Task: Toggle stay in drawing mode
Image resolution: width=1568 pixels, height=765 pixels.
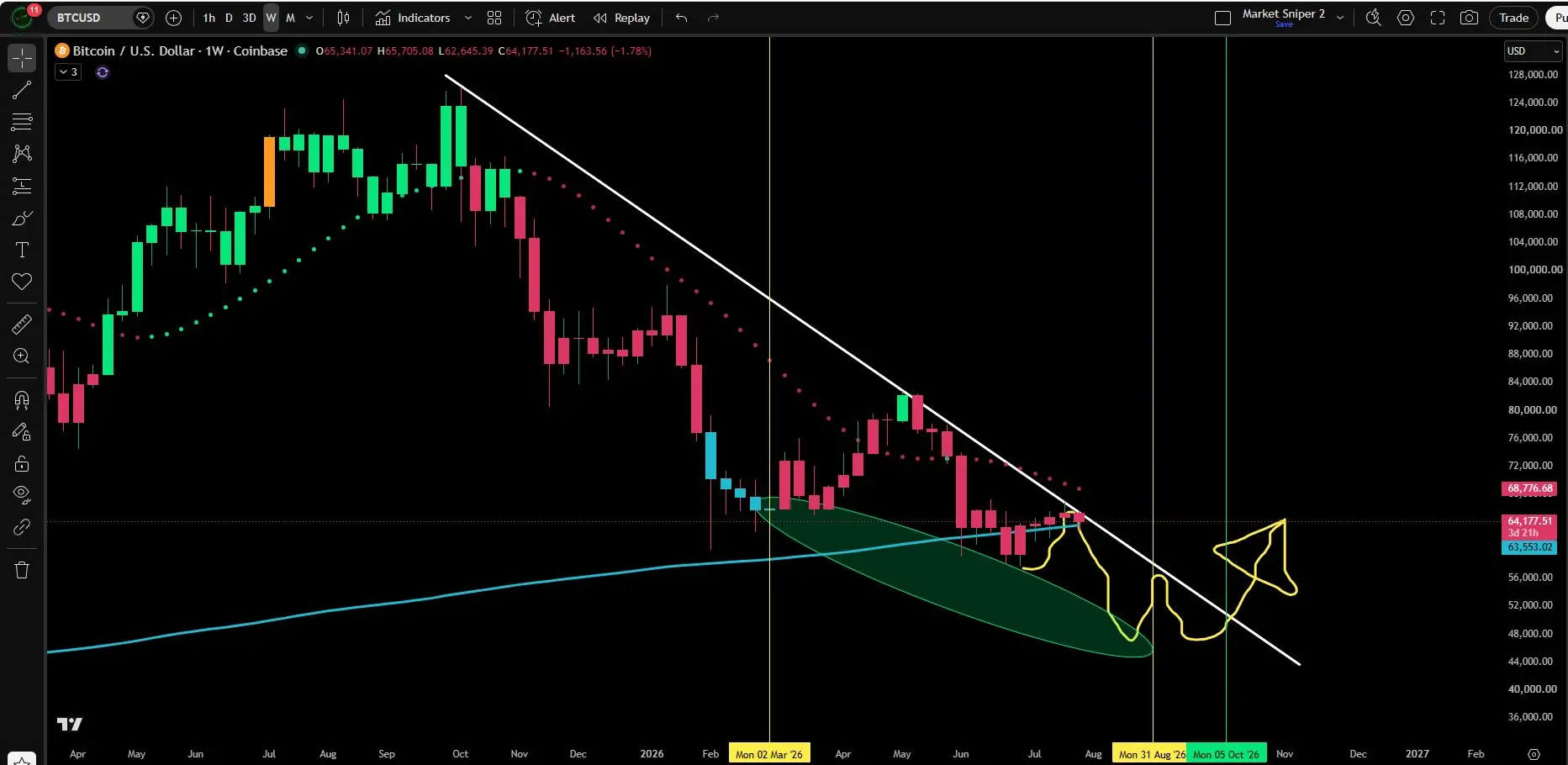Action: 22,431
